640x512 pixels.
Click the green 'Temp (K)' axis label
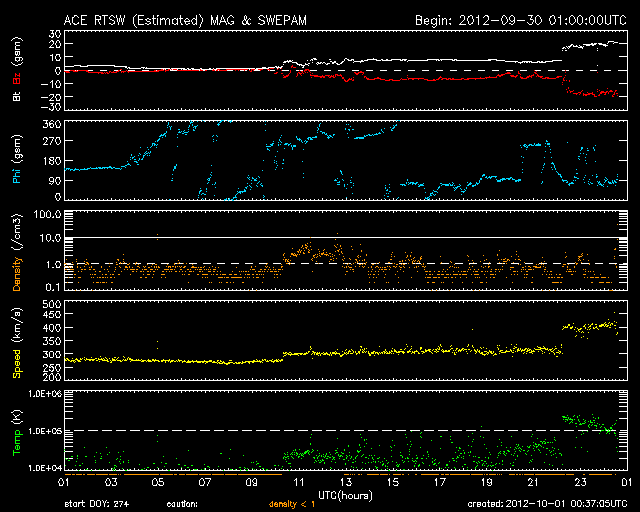tap(17, 432)
